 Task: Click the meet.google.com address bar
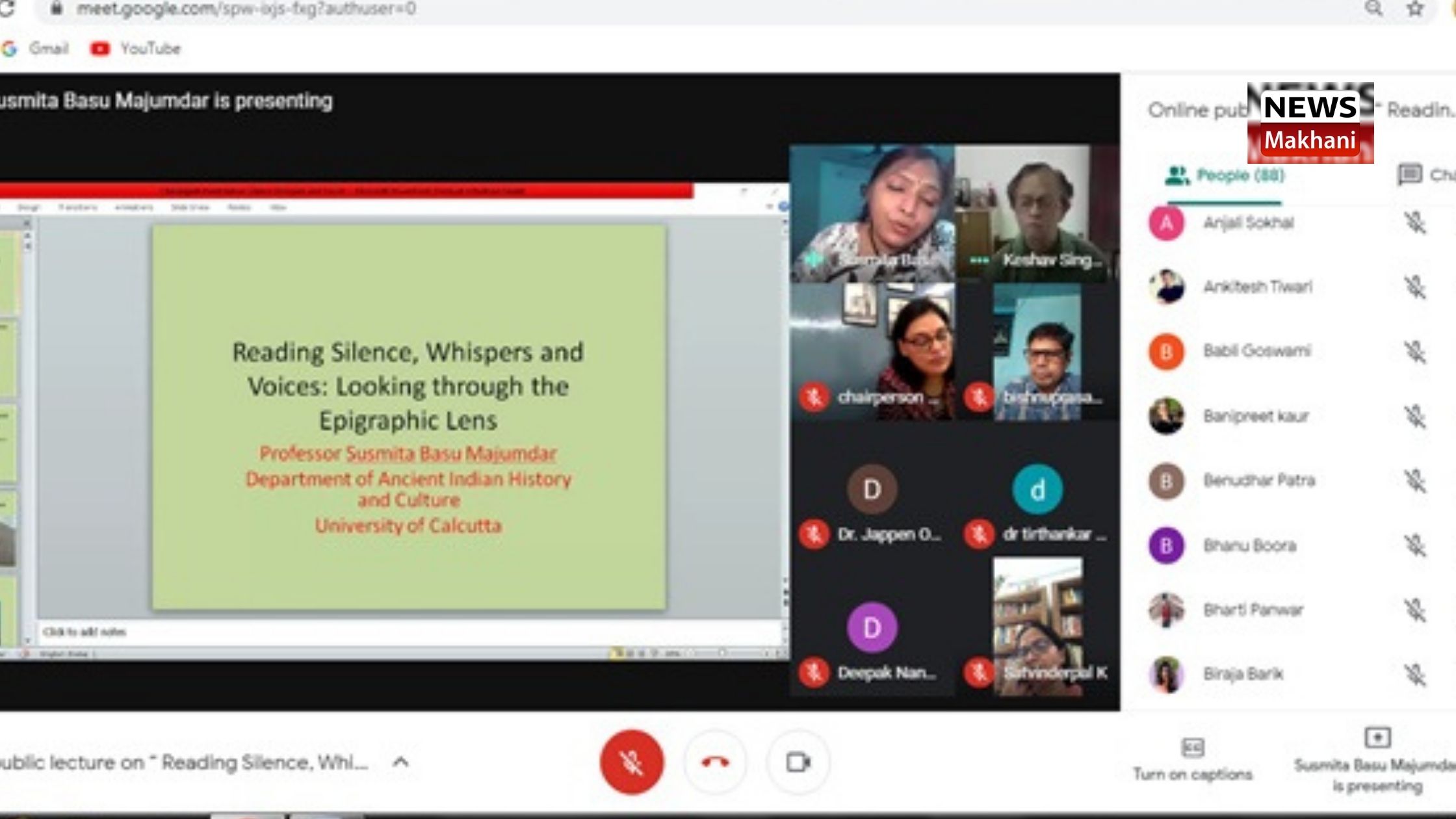246,9
